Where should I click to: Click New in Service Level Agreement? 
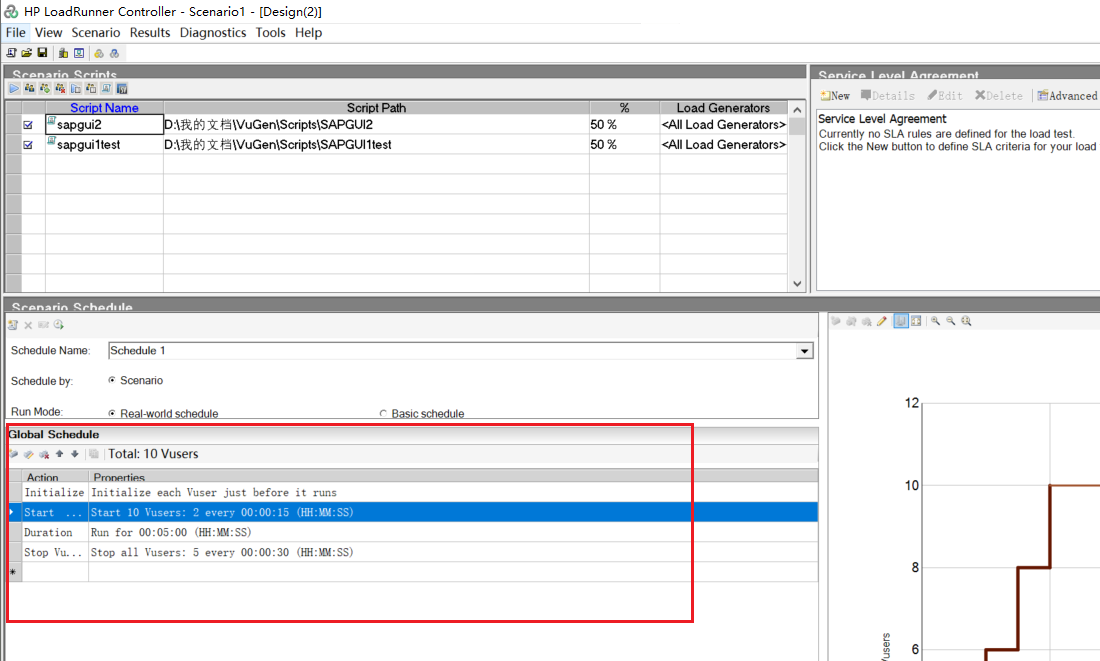836,95
